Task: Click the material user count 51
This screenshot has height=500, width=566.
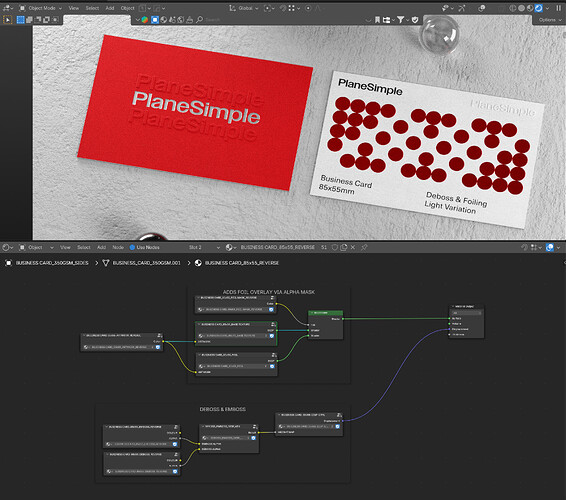Action: [x=324, y=247]
